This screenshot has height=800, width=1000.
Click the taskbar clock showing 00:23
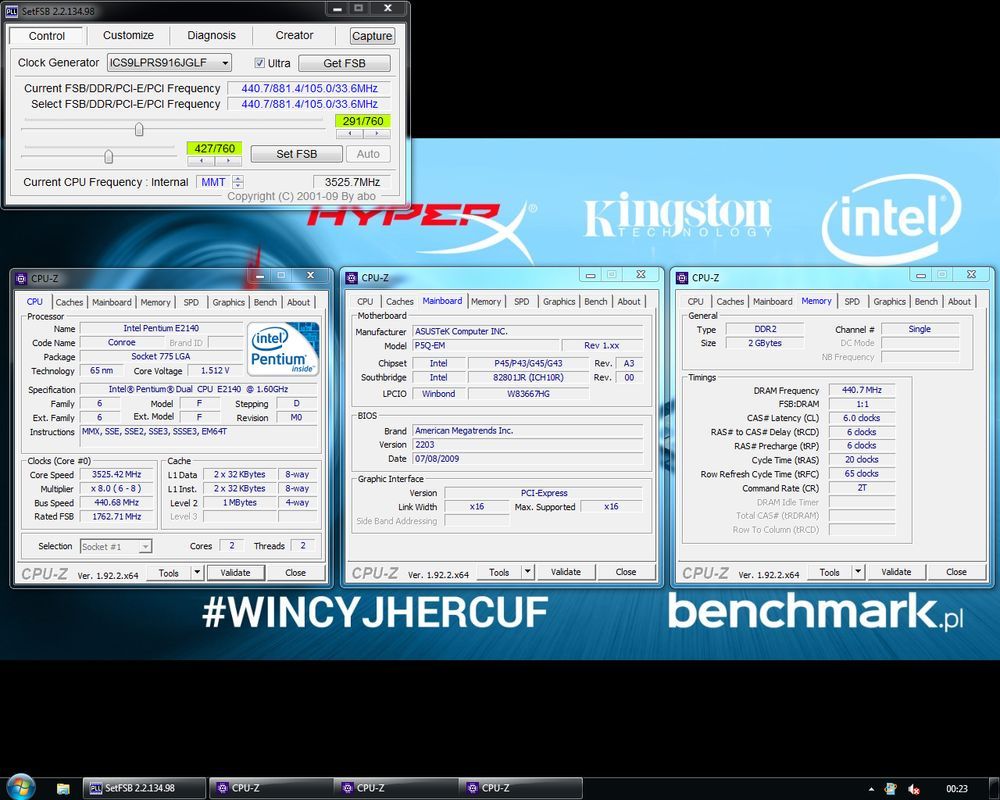click(x=957, y=789)
